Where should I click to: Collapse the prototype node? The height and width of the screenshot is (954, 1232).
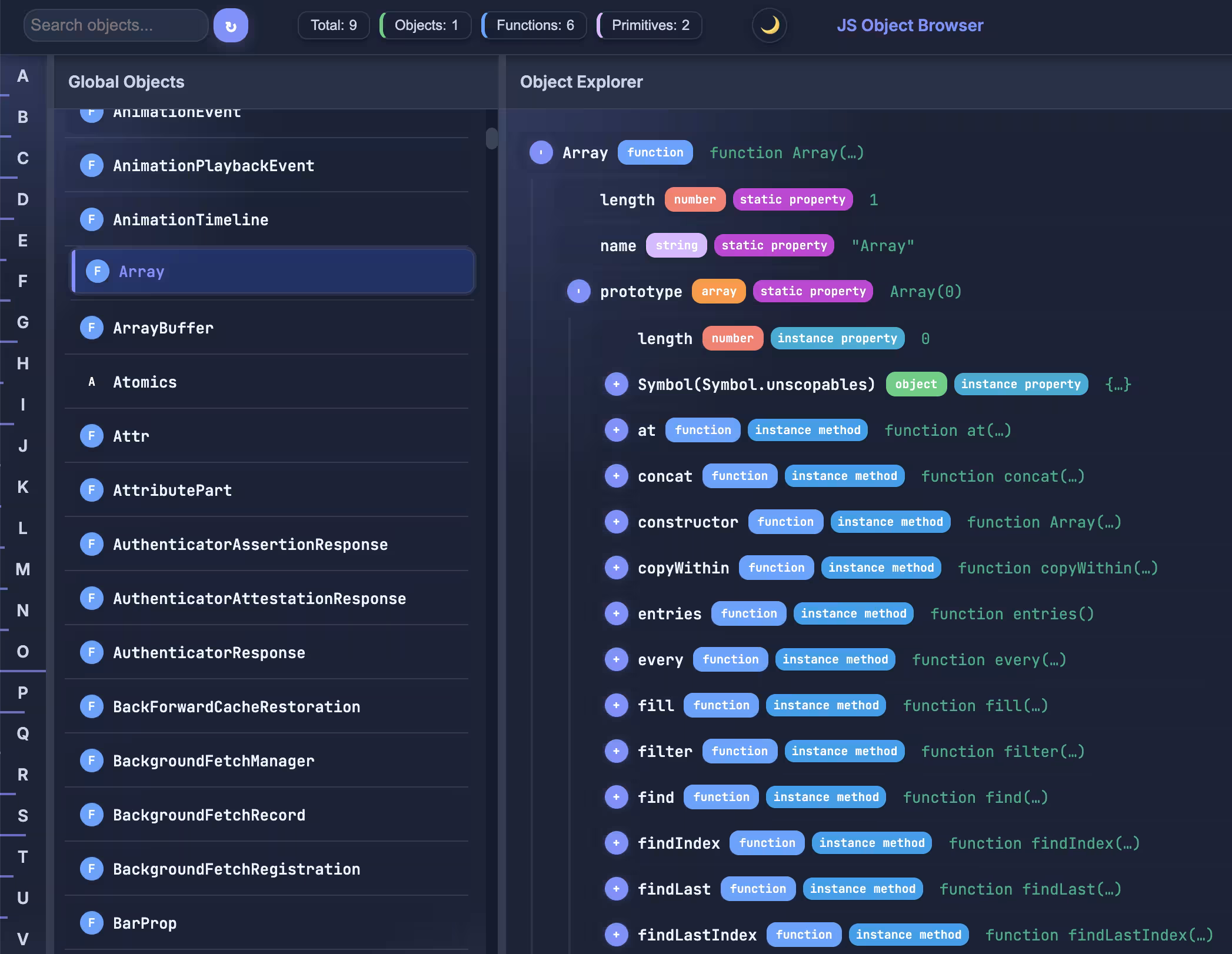tap(578, 291)
